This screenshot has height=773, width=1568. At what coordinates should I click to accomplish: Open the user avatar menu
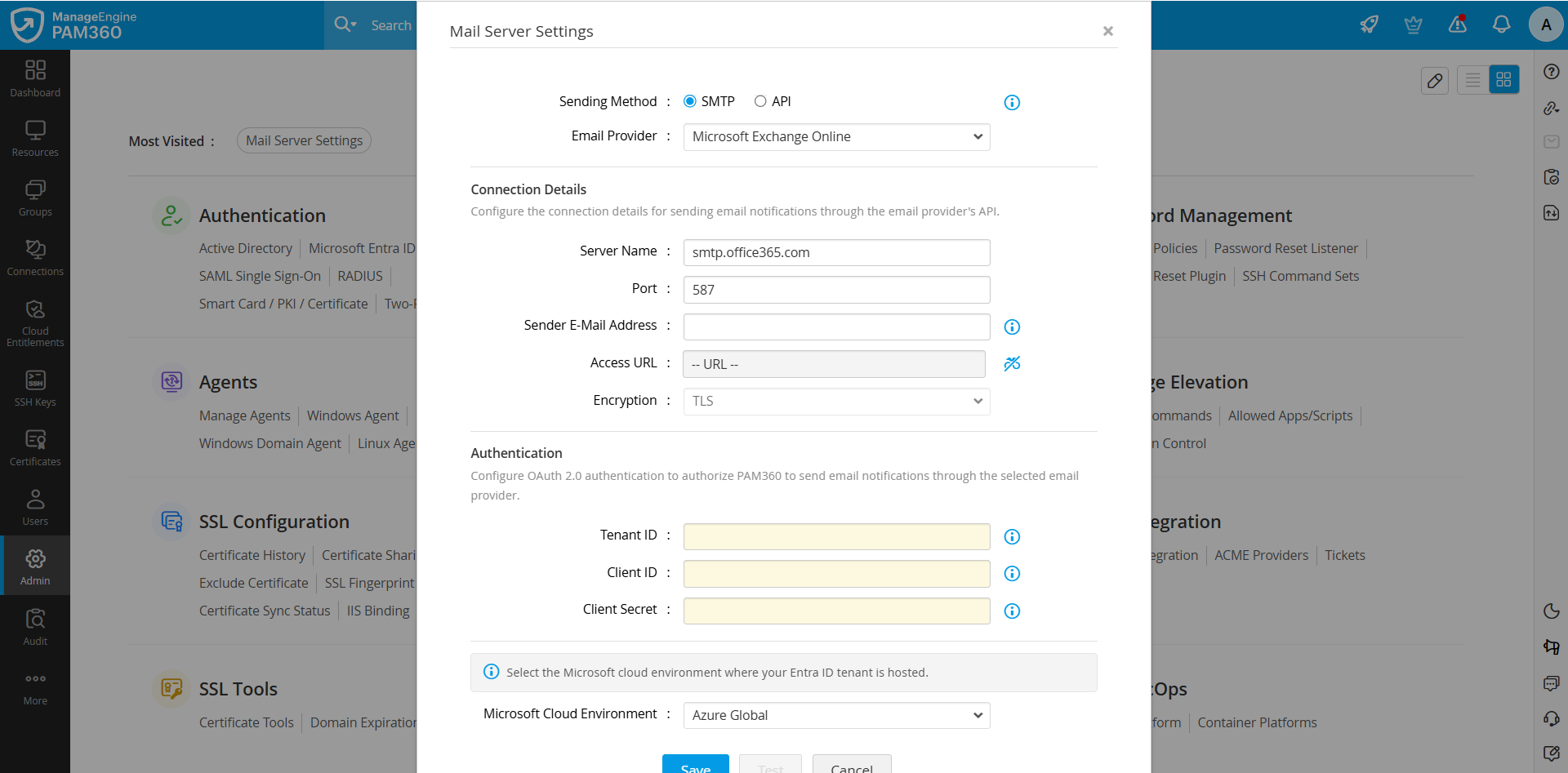pyautogui.click(x=1546, y=24)
